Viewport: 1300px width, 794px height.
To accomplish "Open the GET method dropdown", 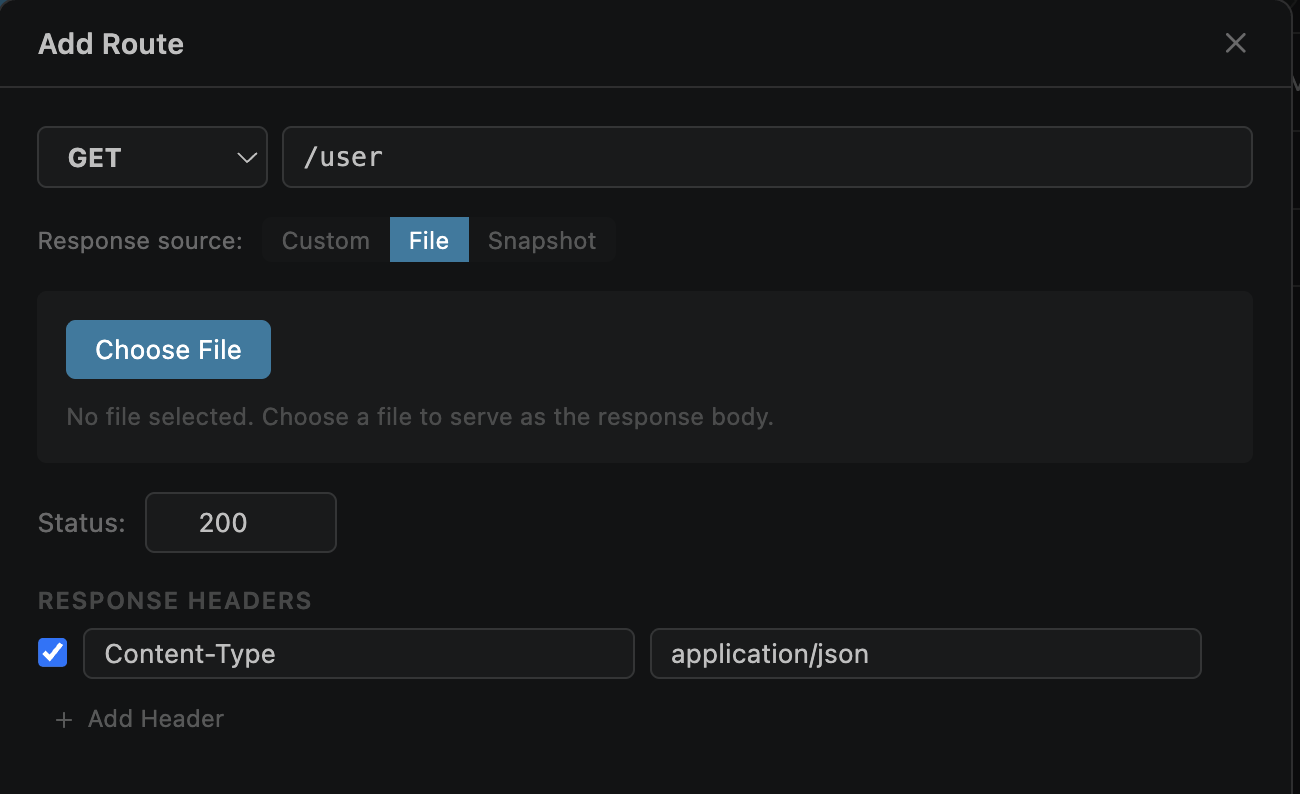I will pos(152,157).
